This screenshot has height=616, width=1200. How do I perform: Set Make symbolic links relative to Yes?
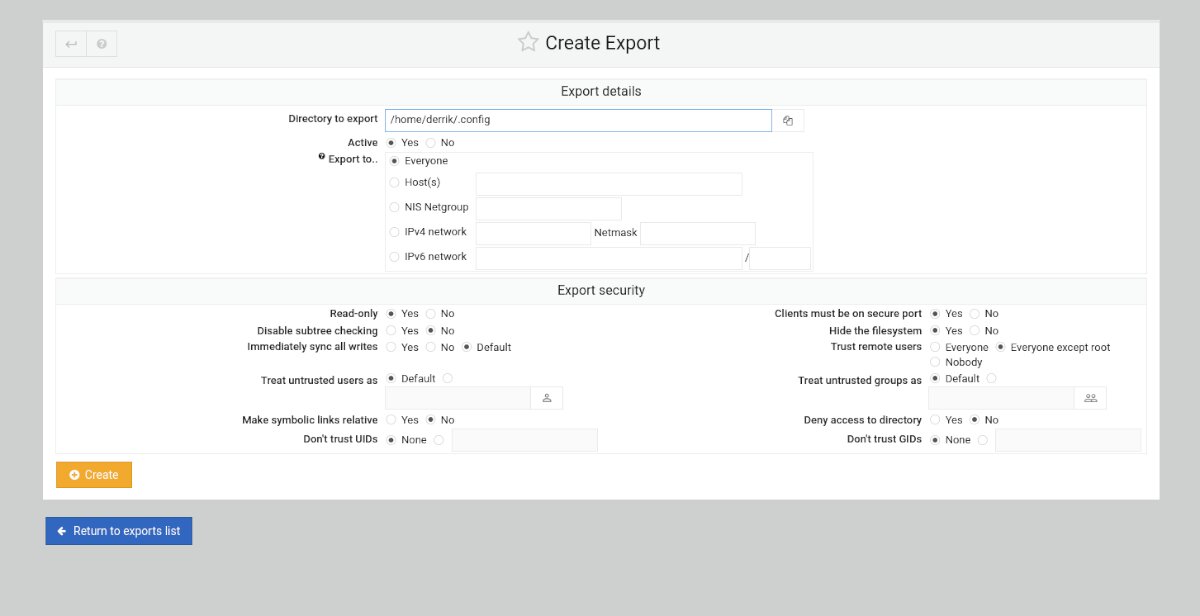(391, 420)
